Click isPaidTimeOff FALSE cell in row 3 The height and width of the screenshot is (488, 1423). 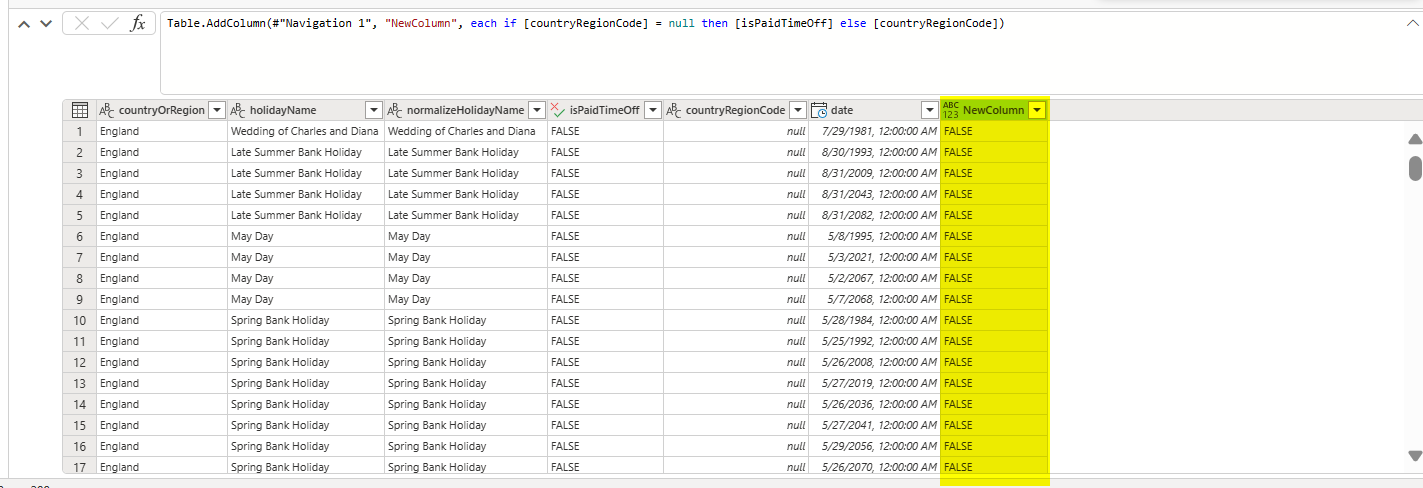[605, 173]
